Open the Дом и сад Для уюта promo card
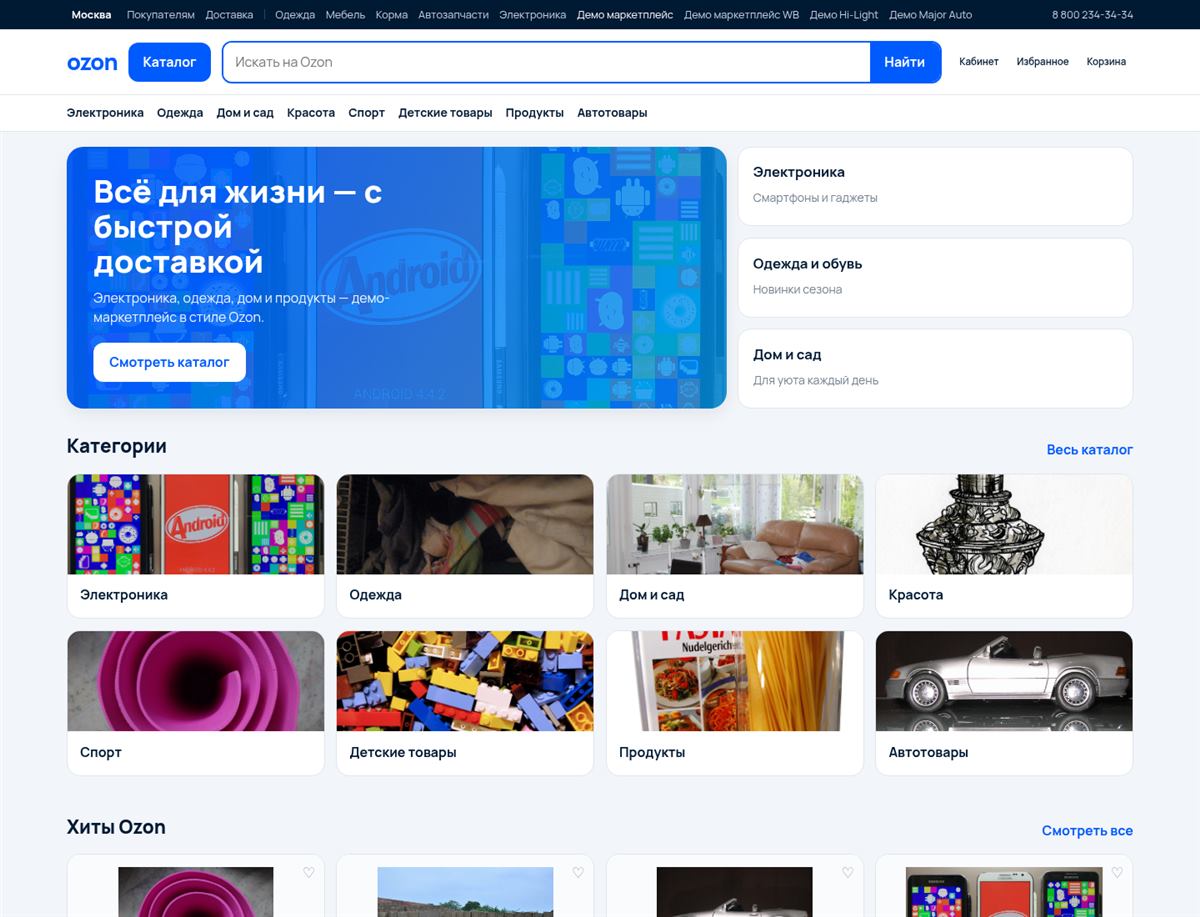 coord(935,368)
